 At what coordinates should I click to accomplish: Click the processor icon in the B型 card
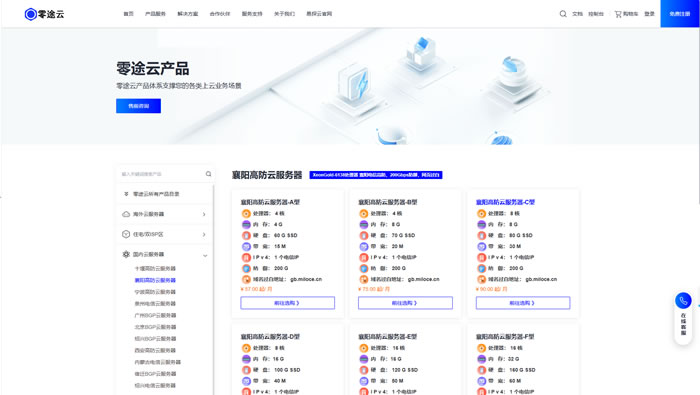[x=363, y=213]
